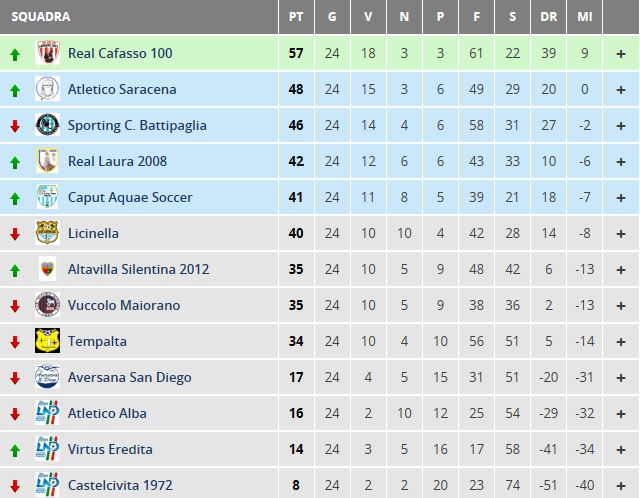Expand Altavilla Silentina 2012 details with plus
The height and width of the screenshot is (498, 640).
tap(621, 269)
